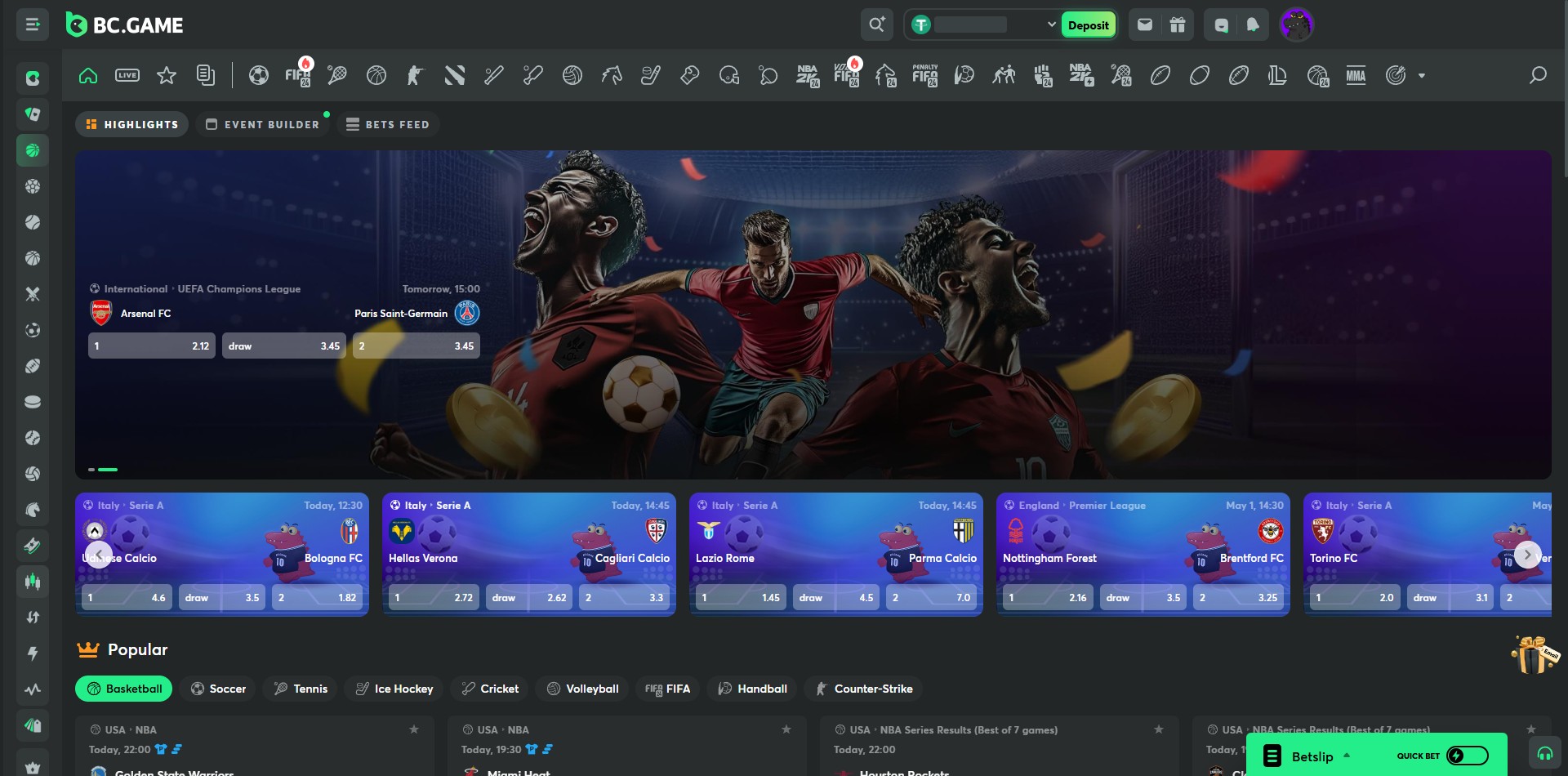Open the gift rewards icon in header

point(1178,25)
